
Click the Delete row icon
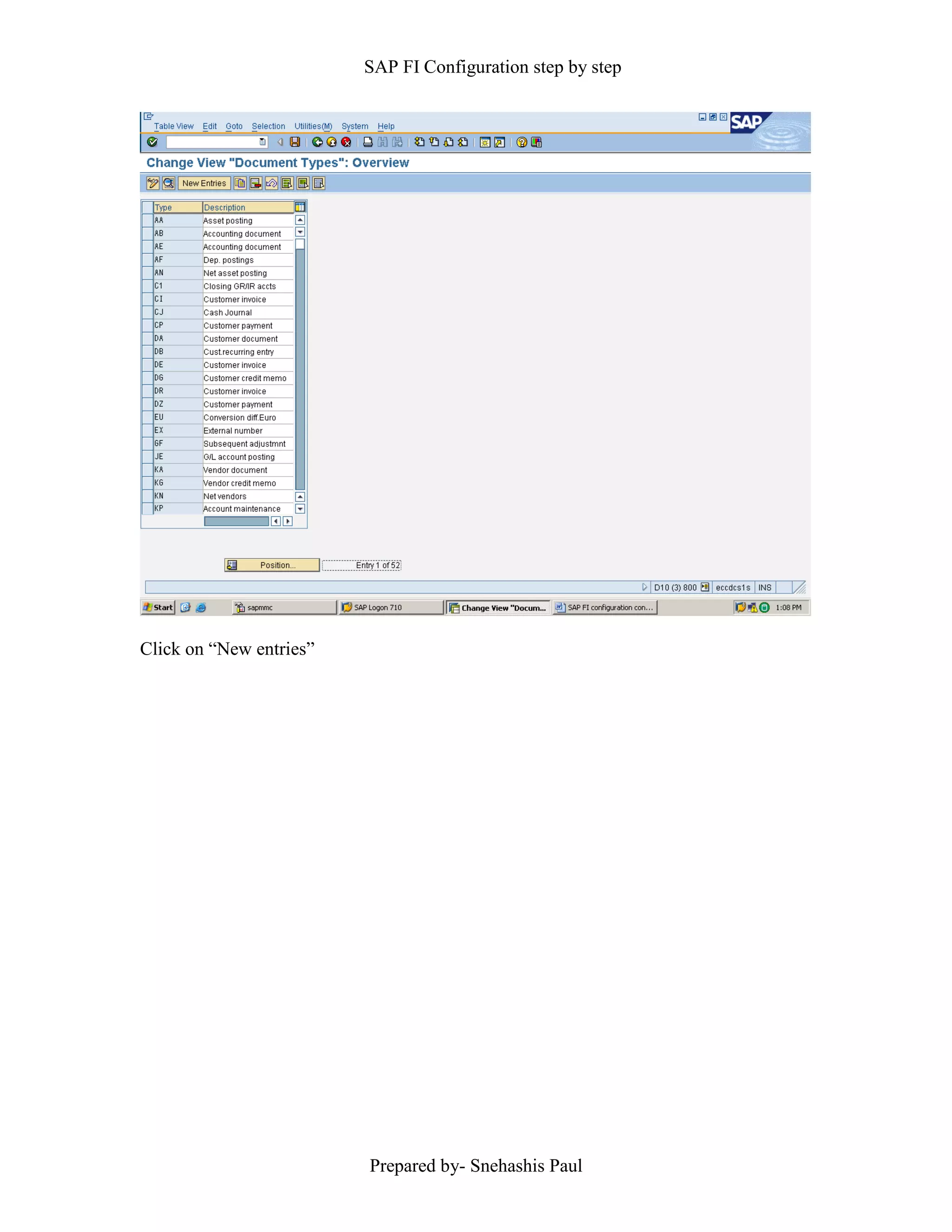(256, 183)
